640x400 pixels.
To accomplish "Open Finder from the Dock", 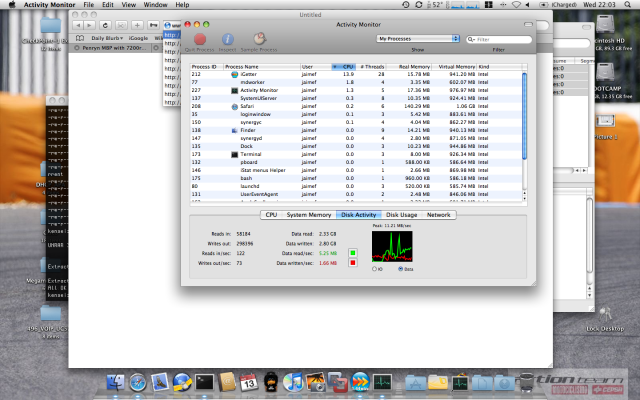I will coord(116,383).
